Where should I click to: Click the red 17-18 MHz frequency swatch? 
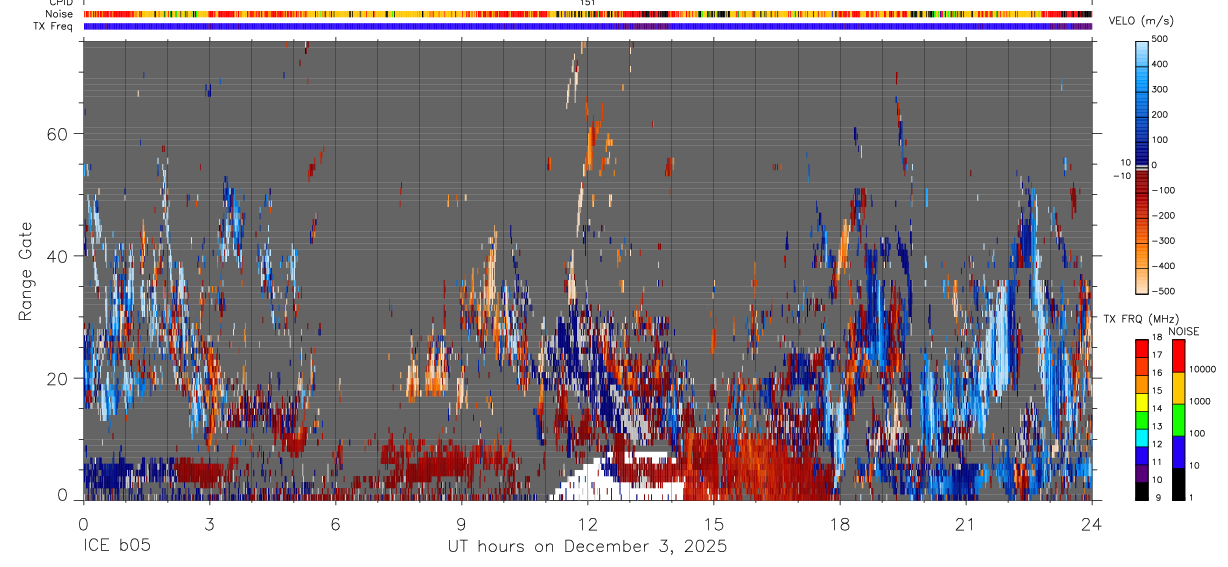click(1142, 347)
